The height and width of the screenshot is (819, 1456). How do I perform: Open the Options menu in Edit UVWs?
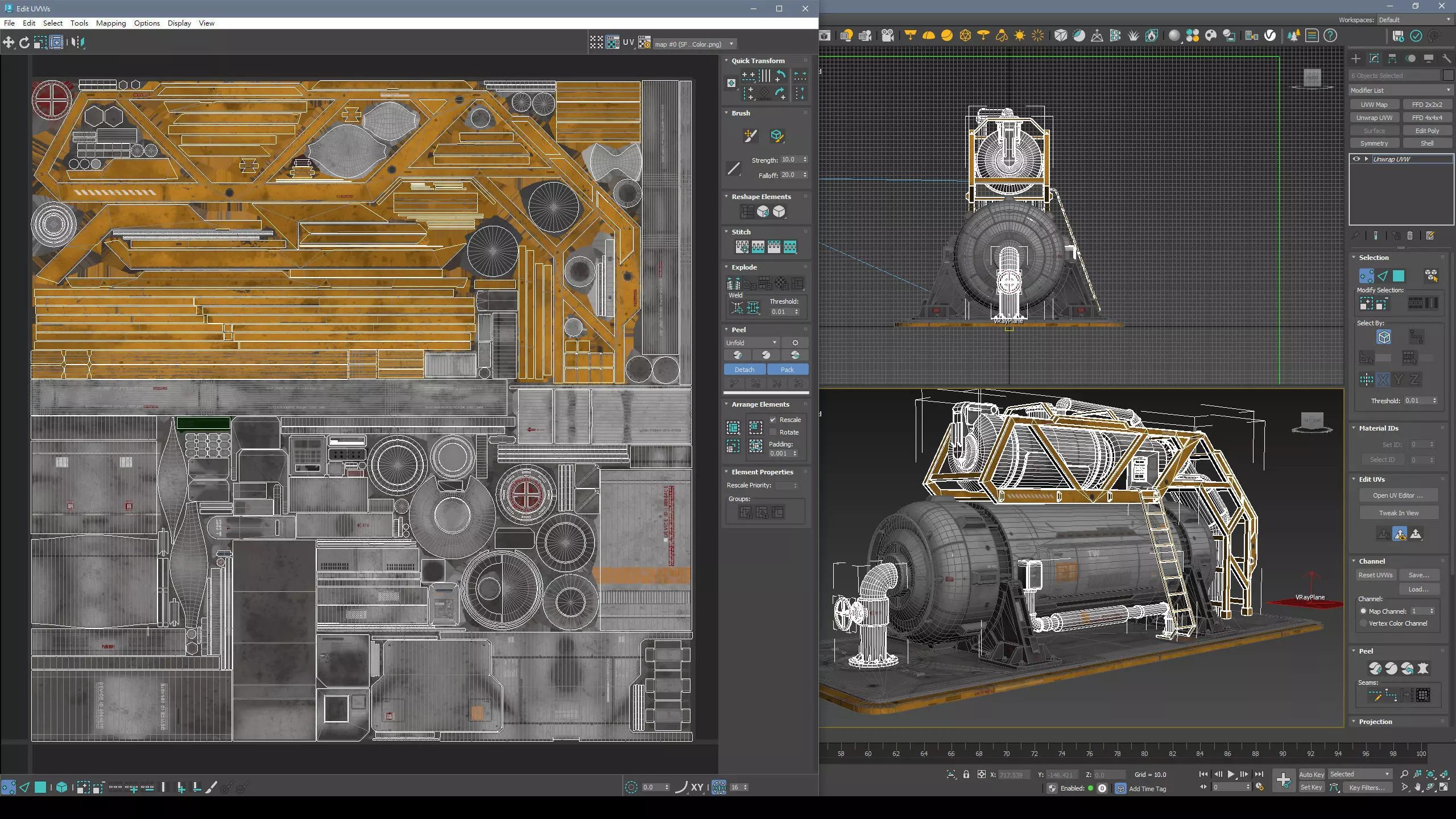(x=147, y=23)
